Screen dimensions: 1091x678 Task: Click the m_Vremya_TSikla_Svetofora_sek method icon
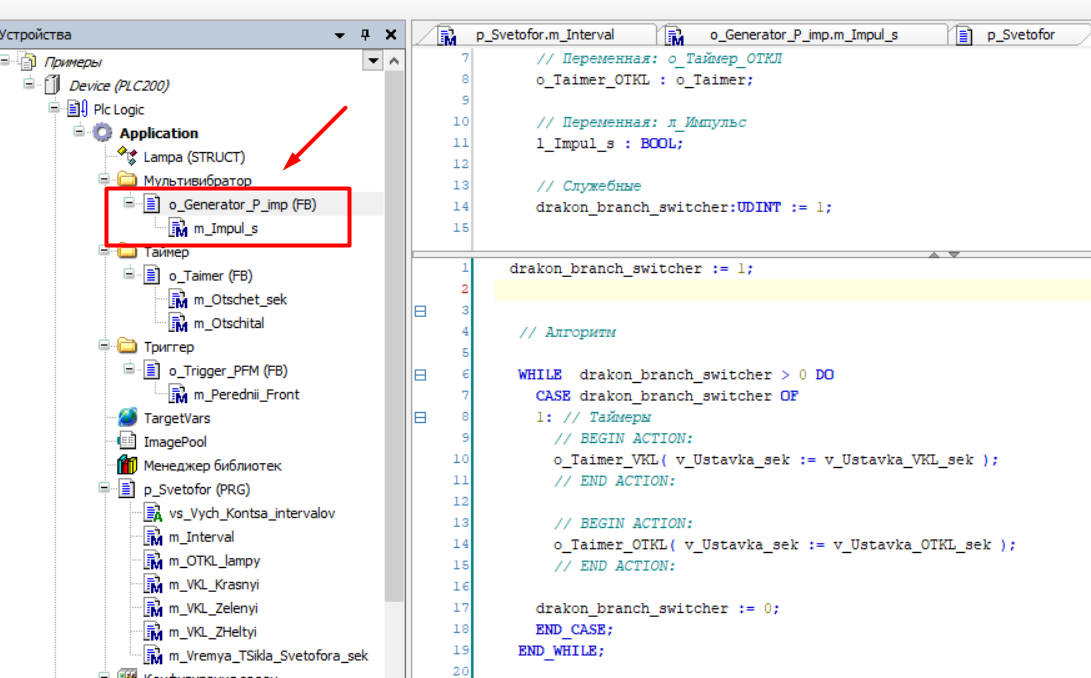click(153, 655)
